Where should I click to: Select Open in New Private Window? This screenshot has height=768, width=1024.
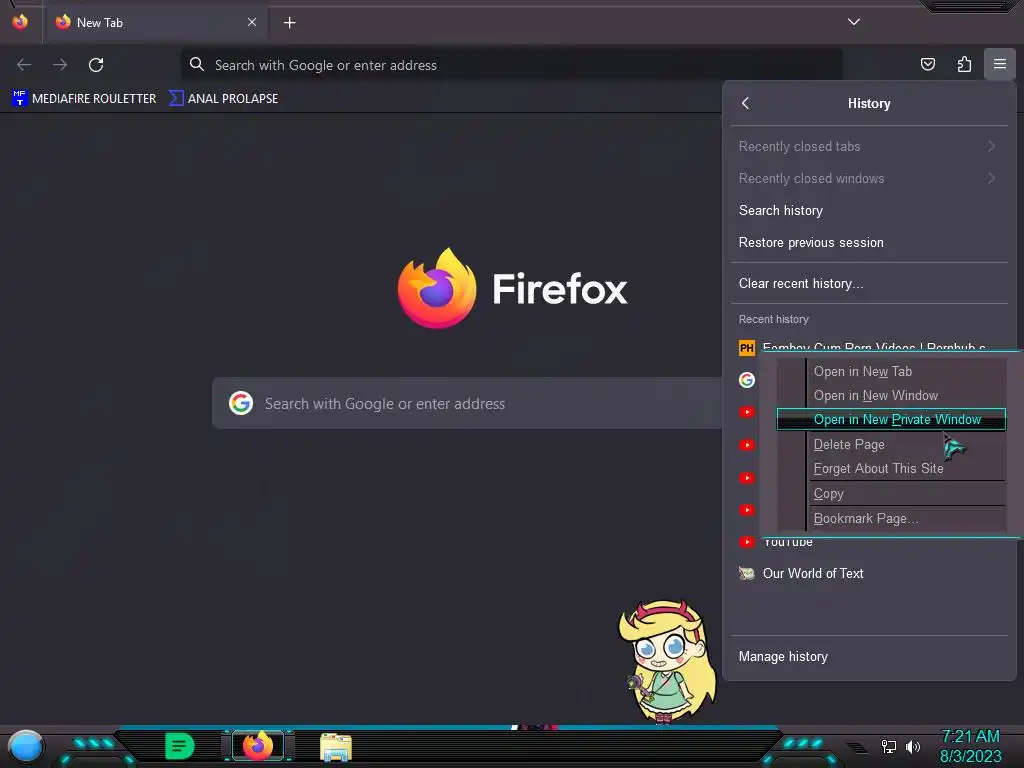[891, 419]
